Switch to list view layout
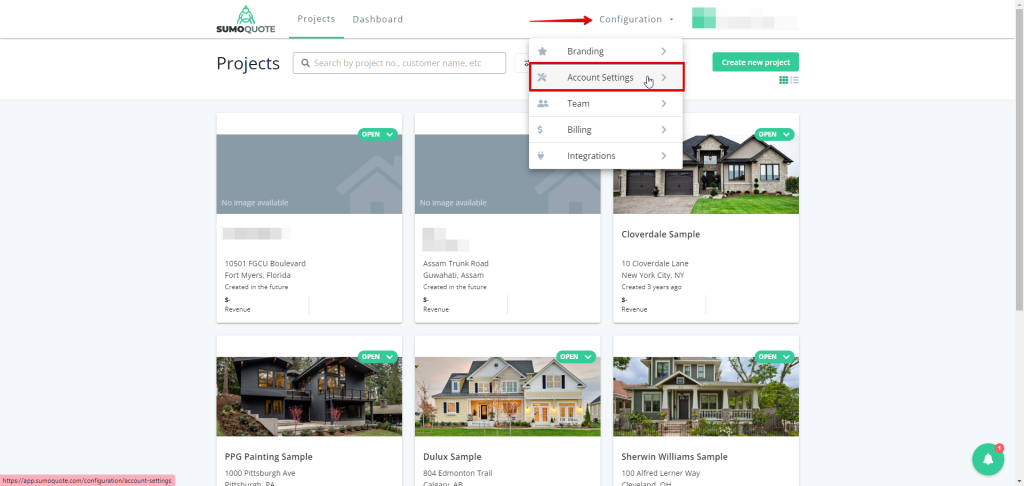 794,80
